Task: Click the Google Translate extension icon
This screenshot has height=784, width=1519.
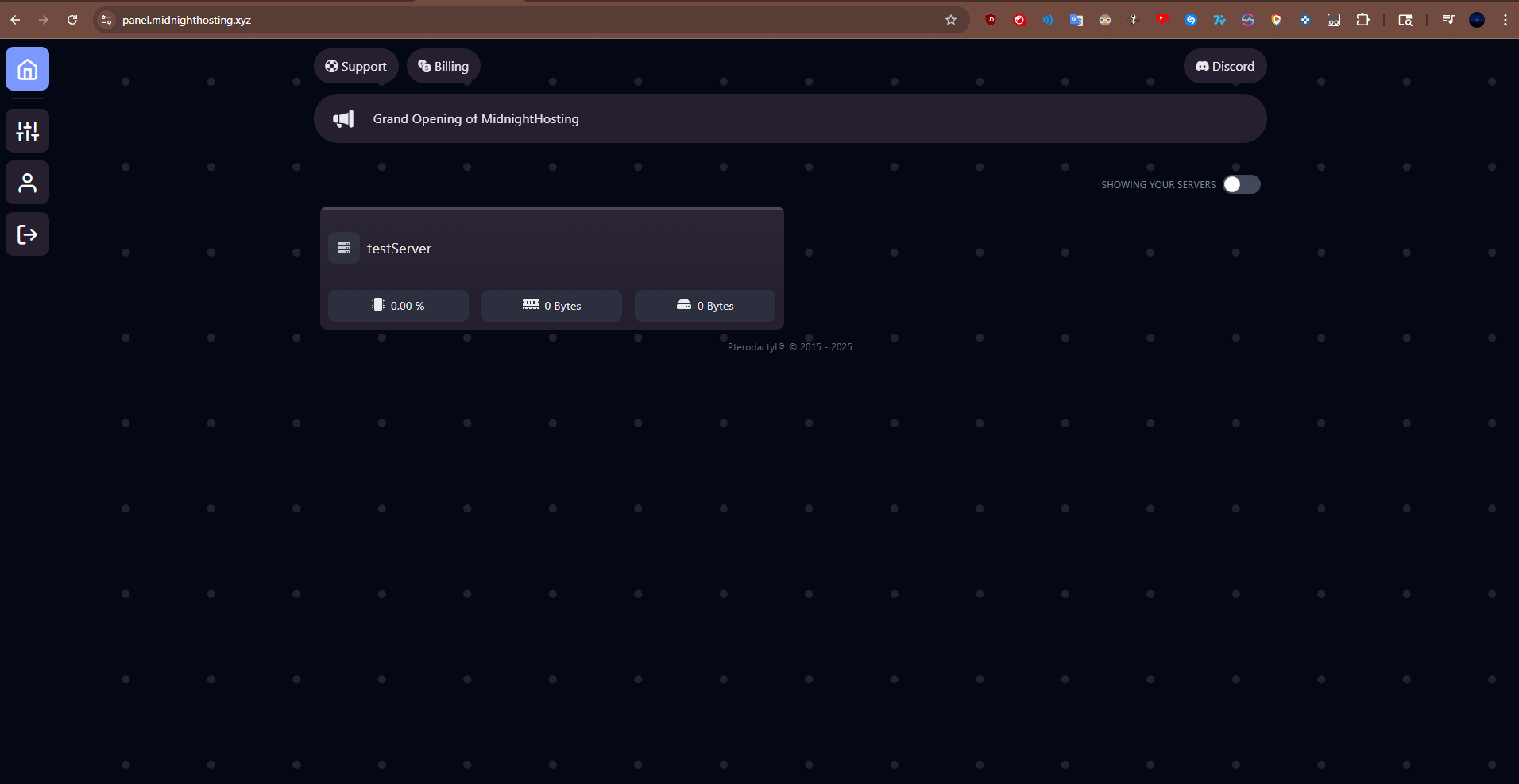Action: coord(1076,20)
